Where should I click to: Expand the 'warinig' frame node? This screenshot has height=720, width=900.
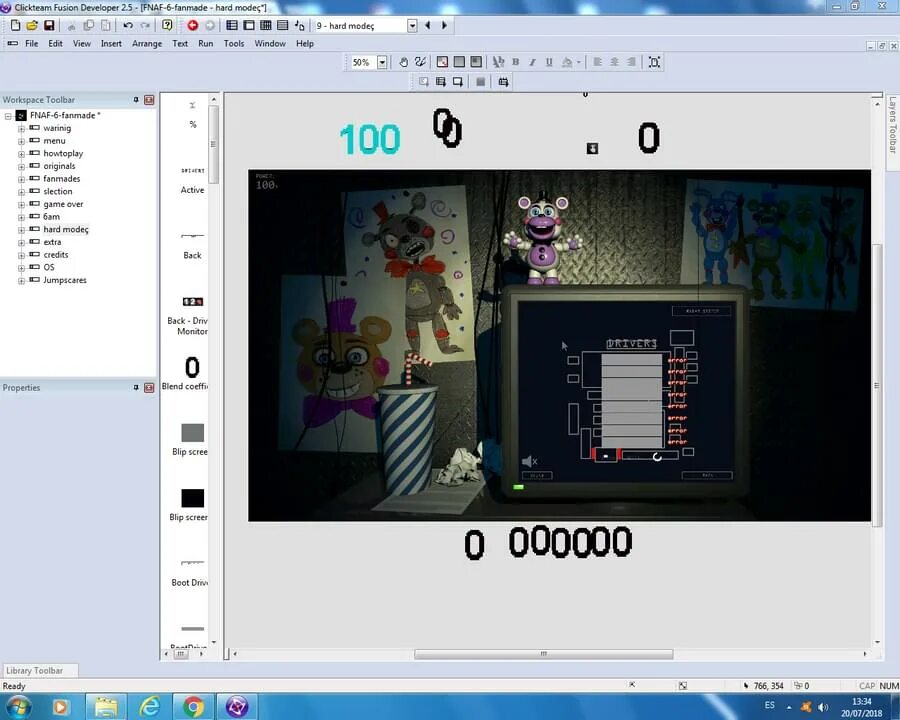(21, 129)
